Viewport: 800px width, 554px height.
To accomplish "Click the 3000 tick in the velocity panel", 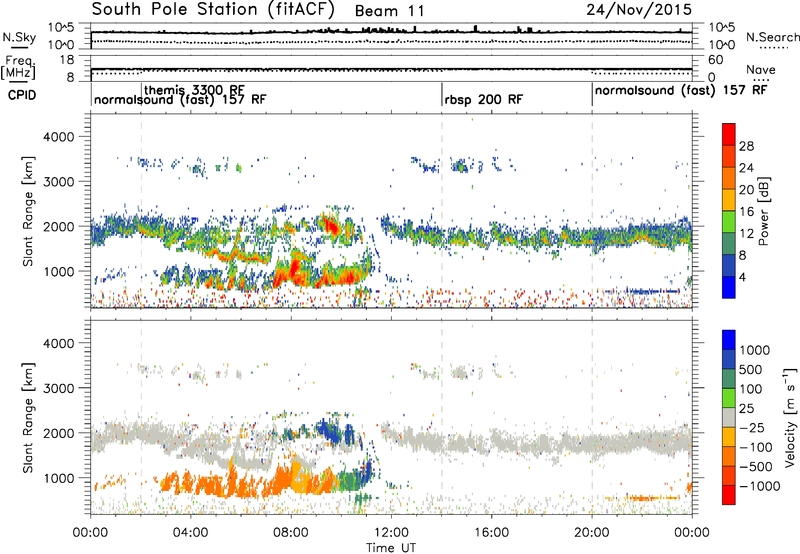I will tap(58, 388).
